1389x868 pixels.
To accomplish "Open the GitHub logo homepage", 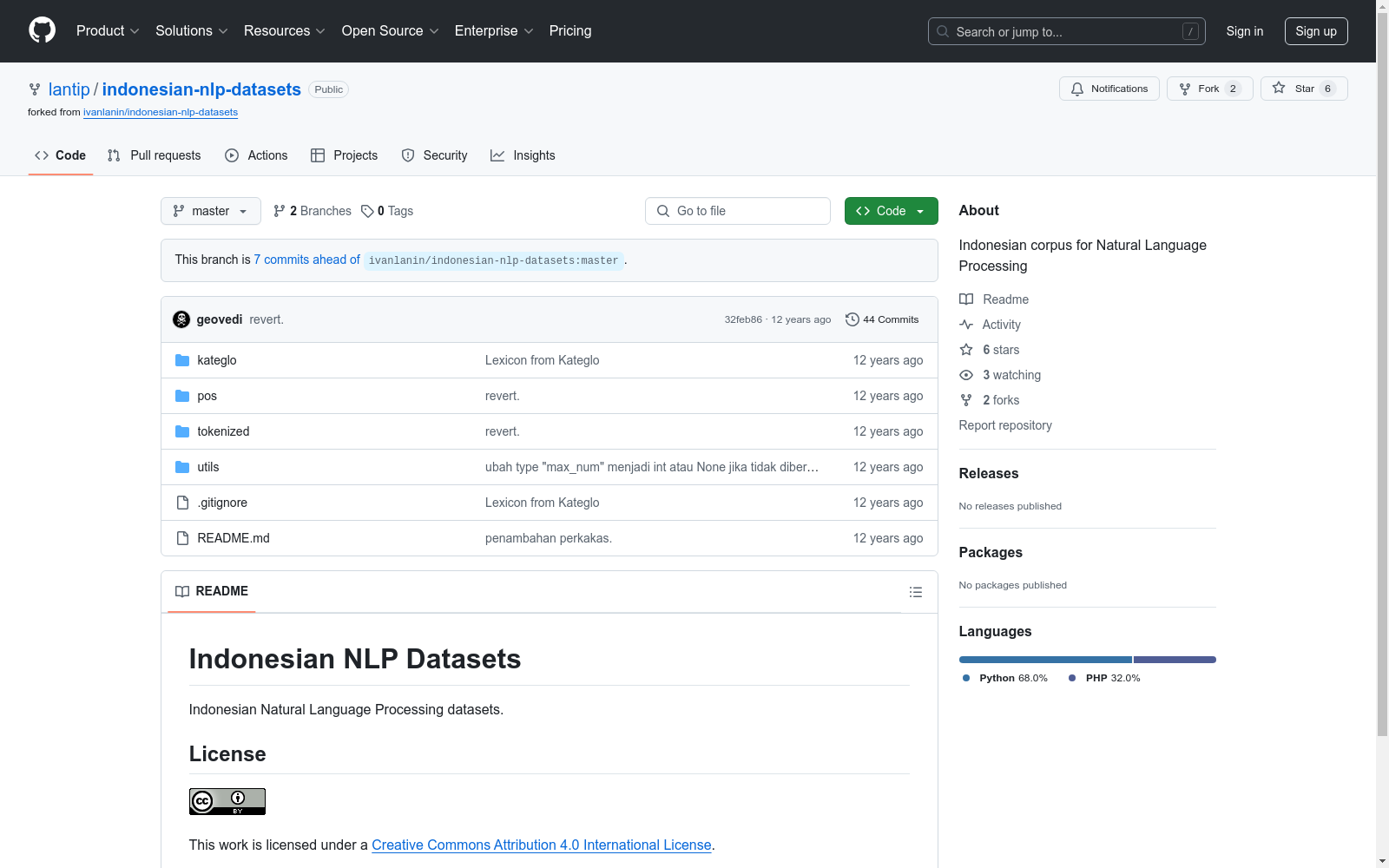I will [x=42, y=30].
